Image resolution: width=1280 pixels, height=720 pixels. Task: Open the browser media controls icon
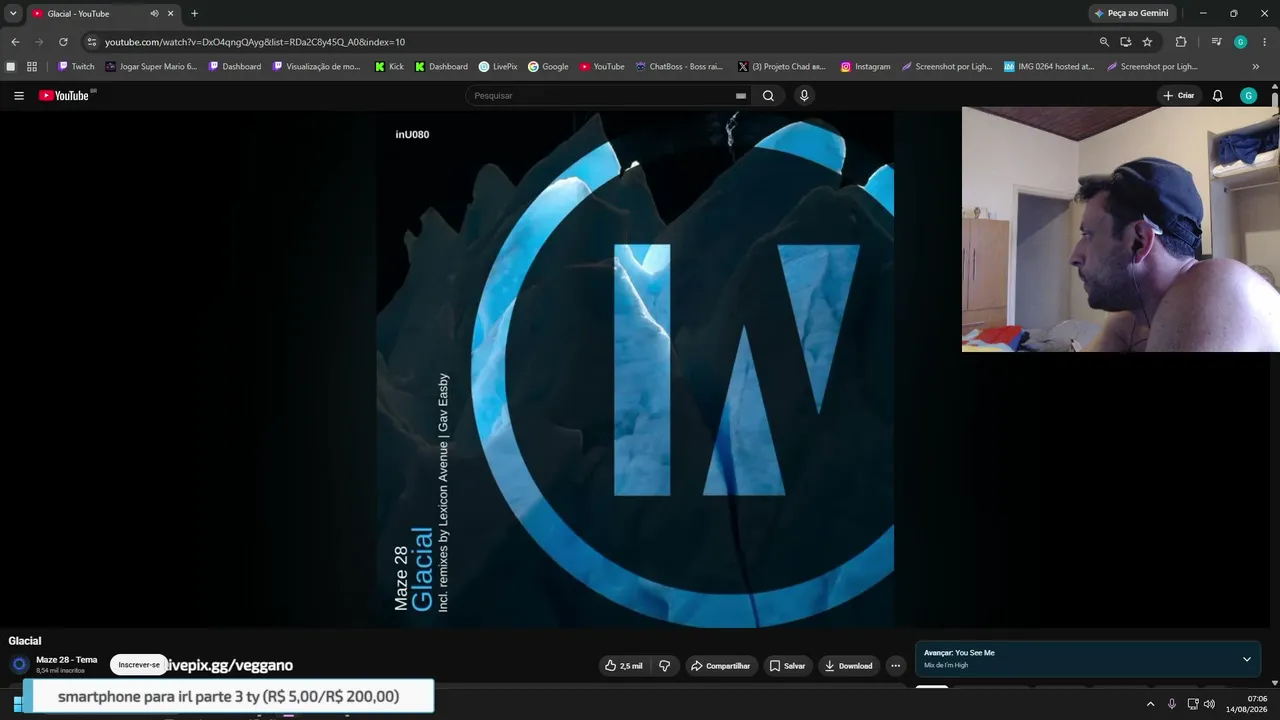(x=1216, y=42)
